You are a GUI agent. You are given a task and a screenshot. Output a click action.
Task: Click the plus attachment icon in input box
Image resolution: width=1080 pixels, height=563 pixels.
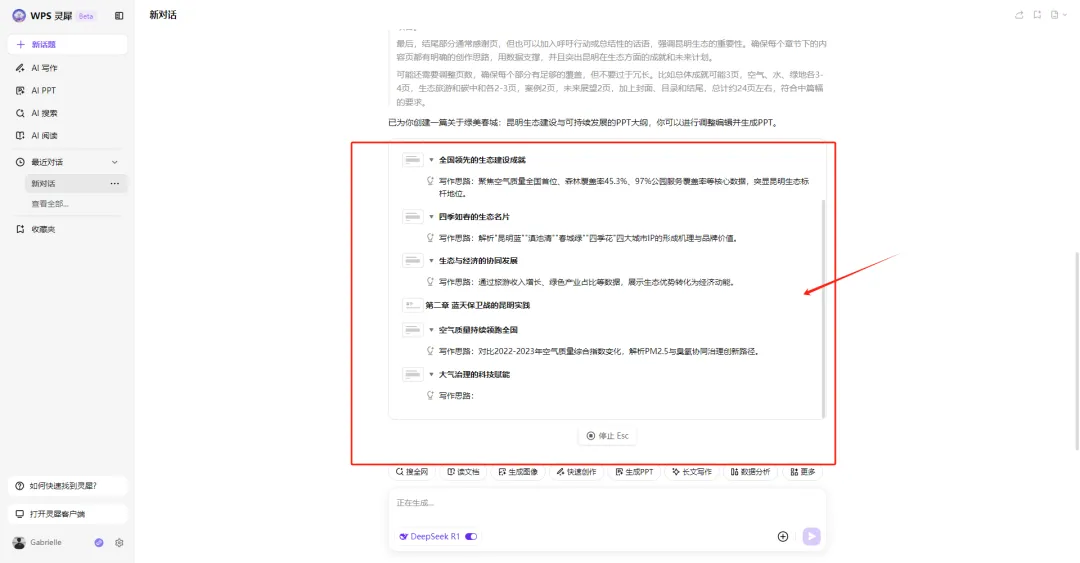point(782,537)
